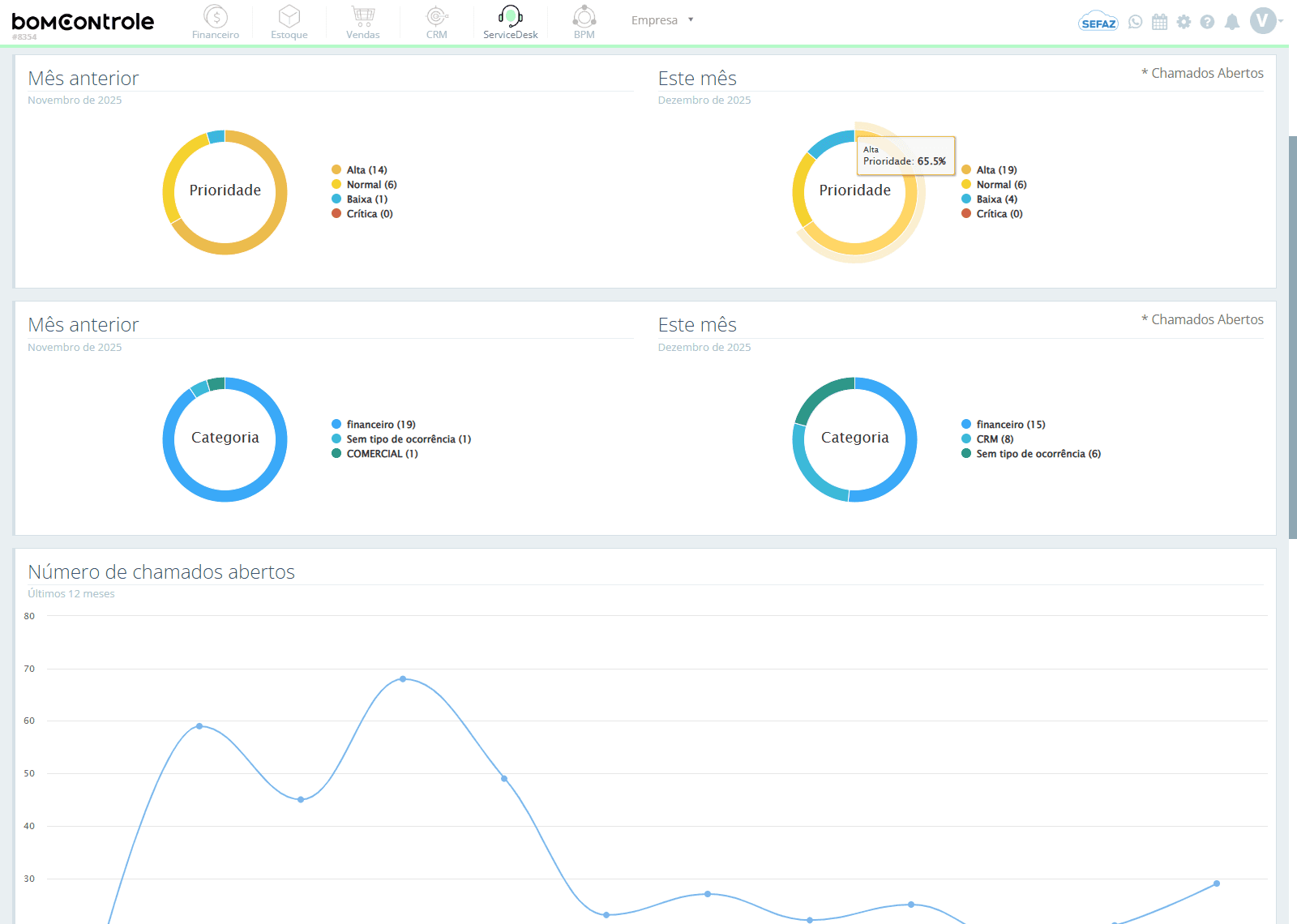Select the ServiceDesk tab
Screen dimensions: 1297x924
pos(511,22)
